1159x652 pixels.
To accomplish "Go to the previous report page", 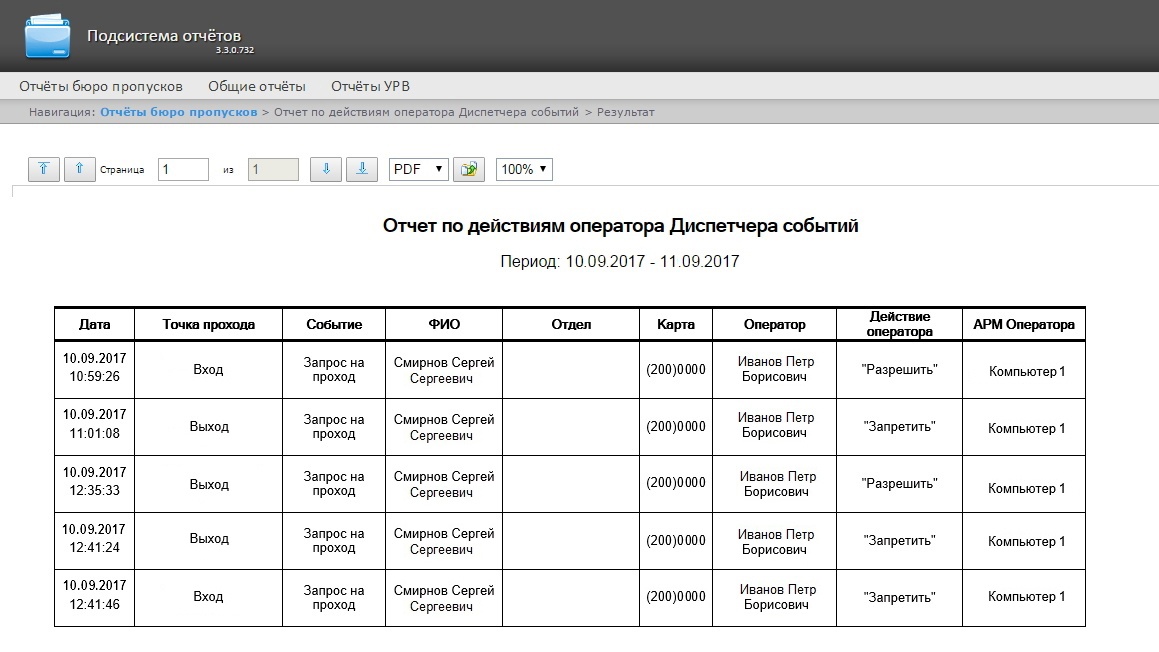I will click(x=80, y=170).
